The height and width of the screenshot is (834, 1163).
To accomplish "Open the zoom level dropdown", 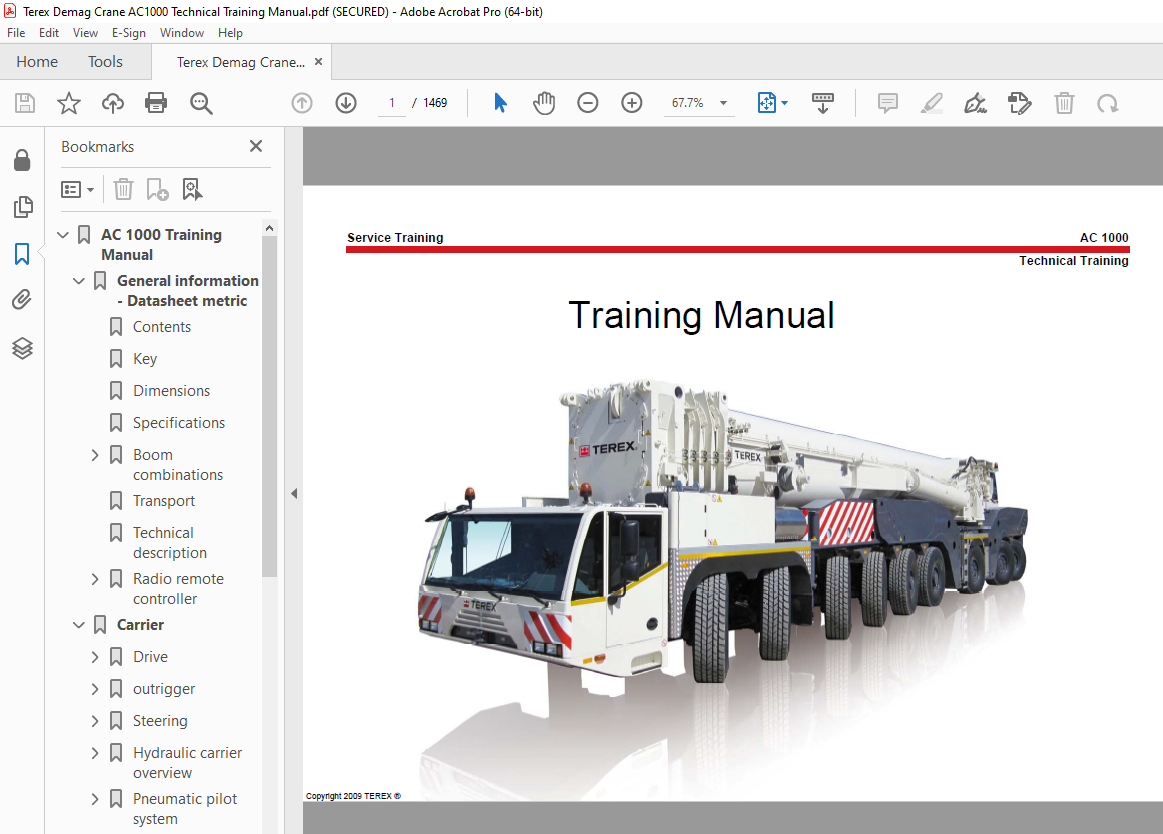I will 723,103.
